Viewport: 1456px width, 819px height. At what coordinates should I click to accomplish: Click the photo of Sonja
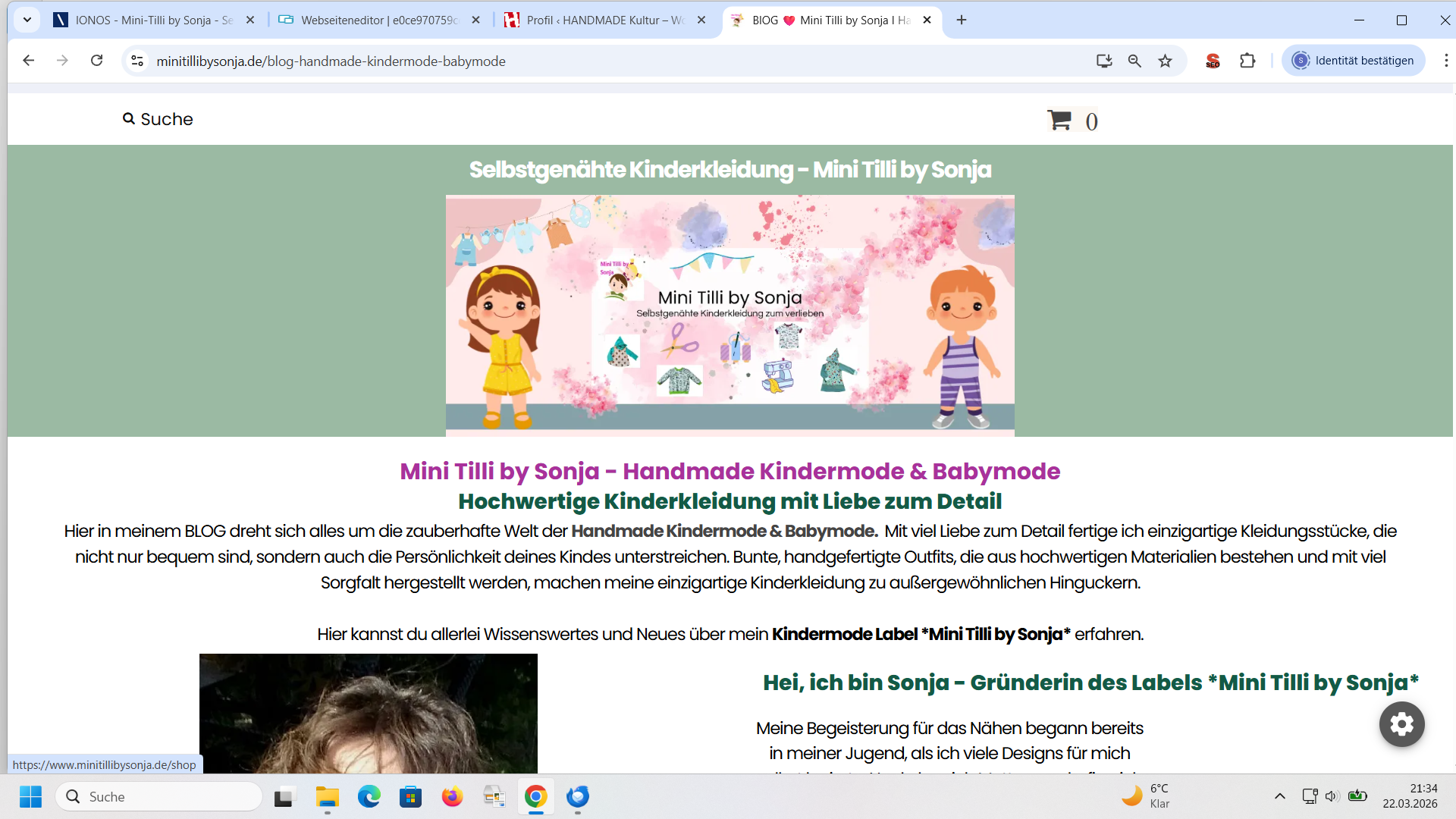pyautogui.click(x=369, y=714)
